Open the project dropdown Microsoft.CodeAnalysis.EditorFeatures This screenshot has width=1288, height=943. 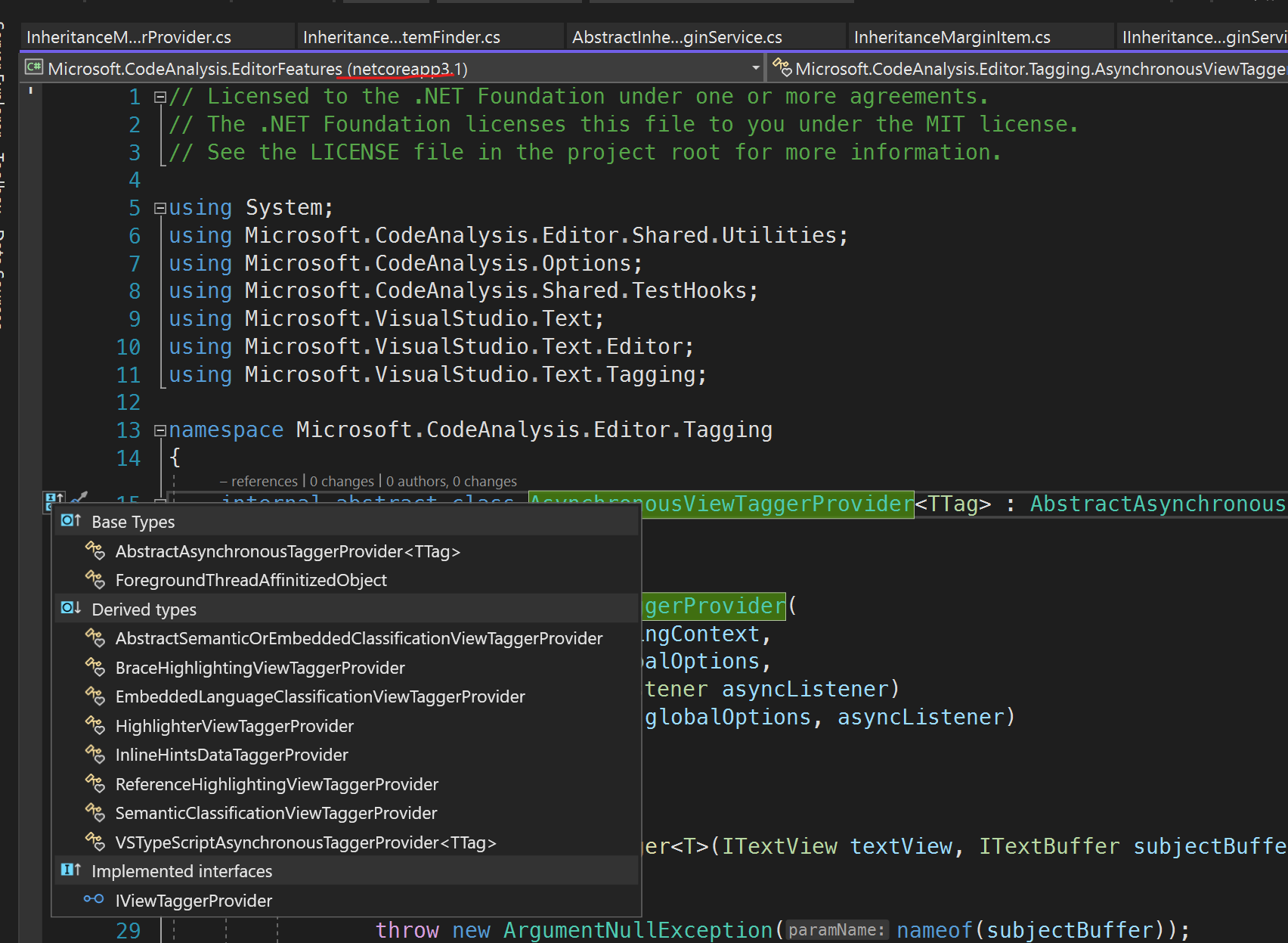coord(393,68)
